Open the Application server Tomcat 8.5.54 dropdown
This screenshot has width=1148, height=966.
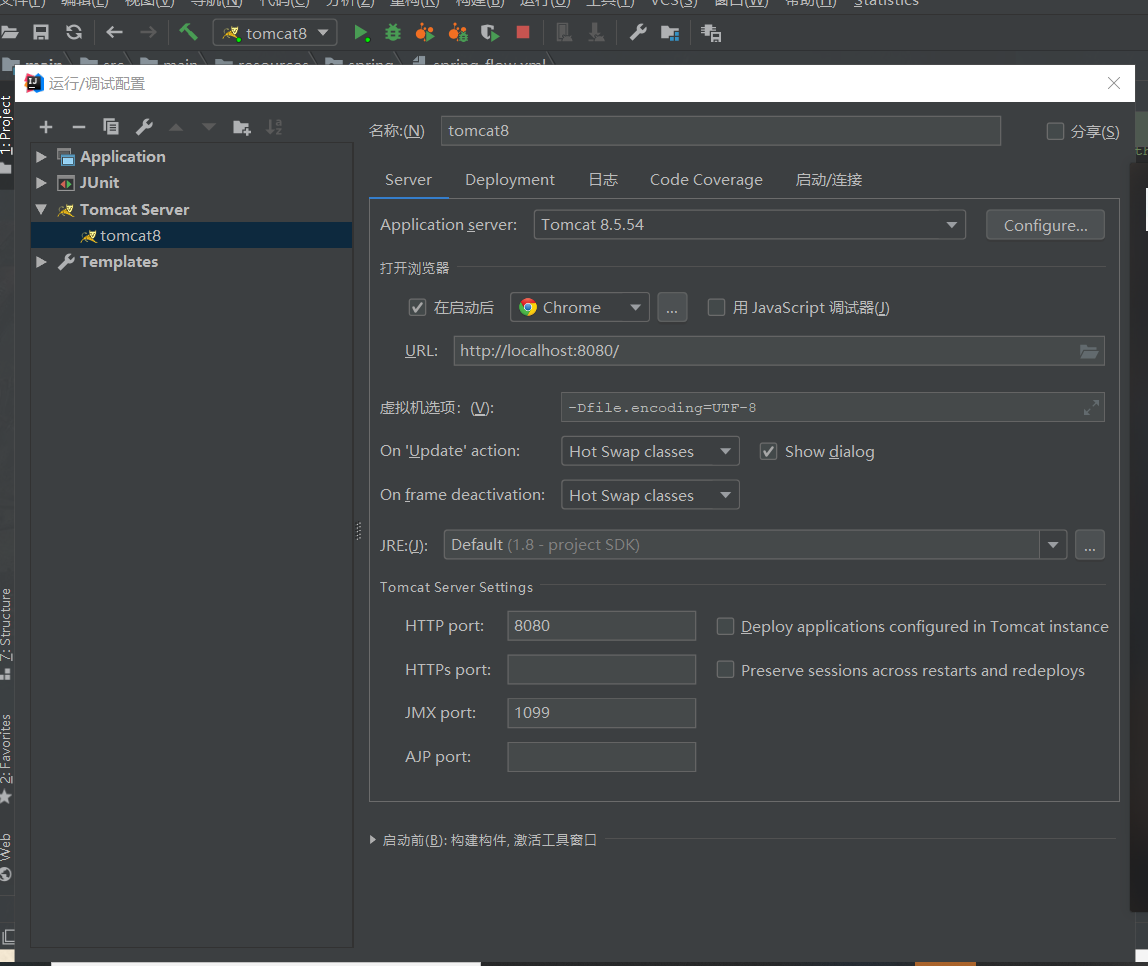pos(750,225)
